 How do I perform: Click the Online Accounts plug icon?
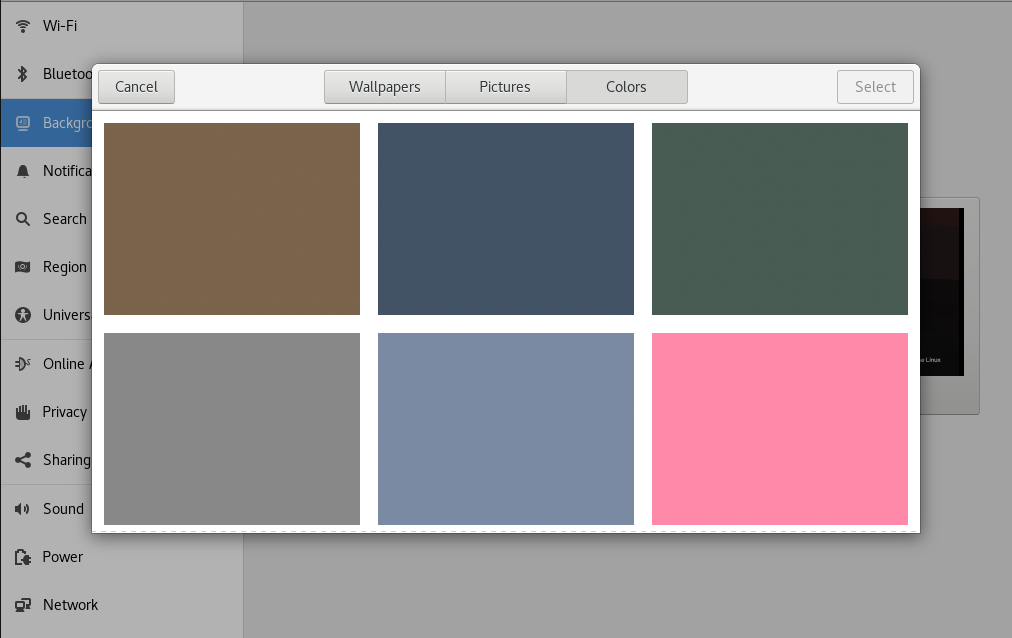[x=23, y=364]
